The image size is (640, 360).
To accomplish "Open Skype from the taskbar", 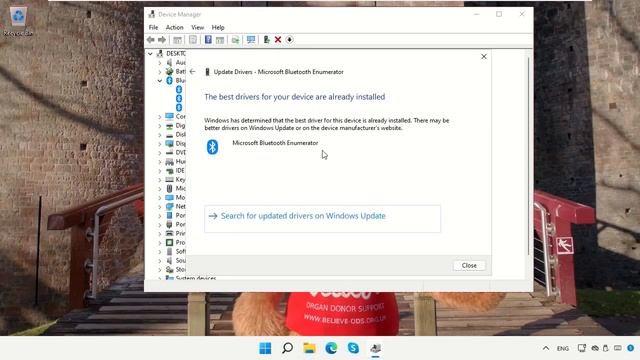I will point(353,348).
